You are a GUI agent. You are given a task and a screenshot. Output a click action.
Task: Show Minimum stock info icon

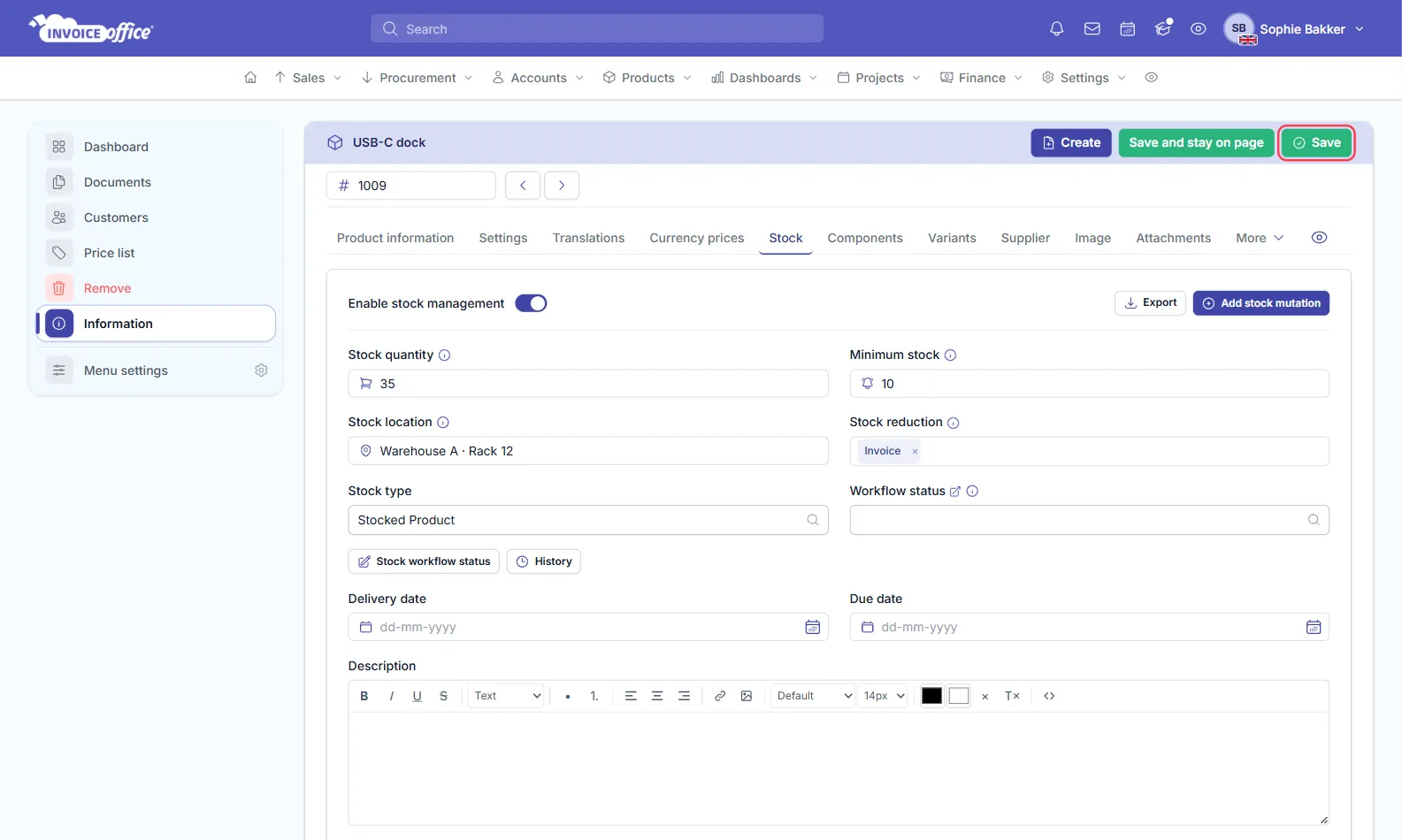click(951, 355)
